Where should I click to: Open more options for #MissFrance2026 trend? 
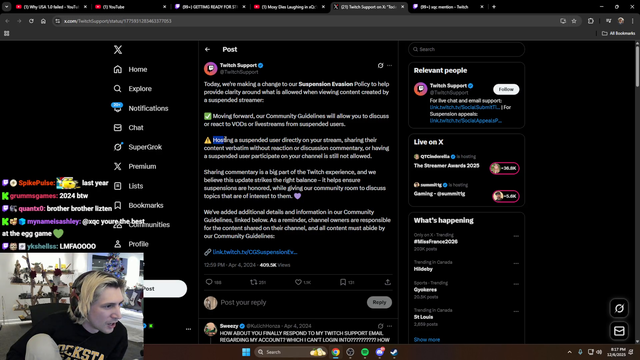coord(516,236)
